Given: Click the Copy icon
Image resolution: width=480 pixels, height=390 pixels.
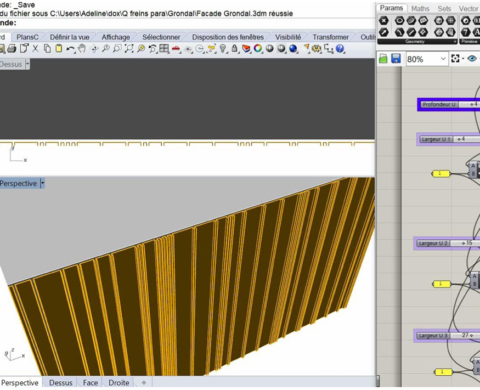Looking at the screenshot, I should [47, 49].
